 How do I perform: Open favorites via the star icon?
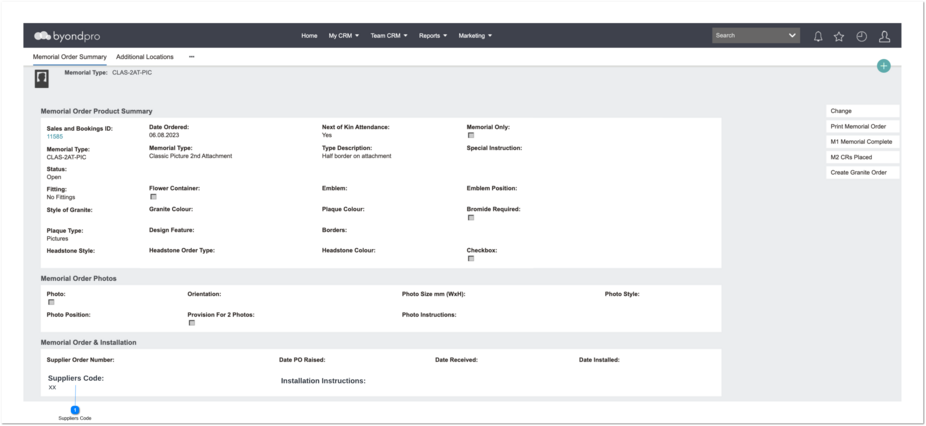pyautogui.click(x=839, y=36)
